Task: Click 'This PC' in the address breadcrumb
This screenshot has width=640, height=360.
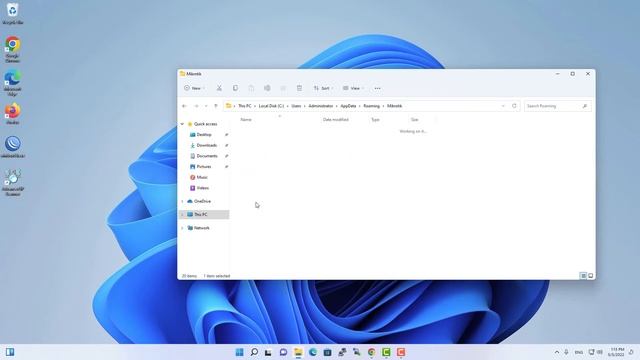Action: (245, 106)
